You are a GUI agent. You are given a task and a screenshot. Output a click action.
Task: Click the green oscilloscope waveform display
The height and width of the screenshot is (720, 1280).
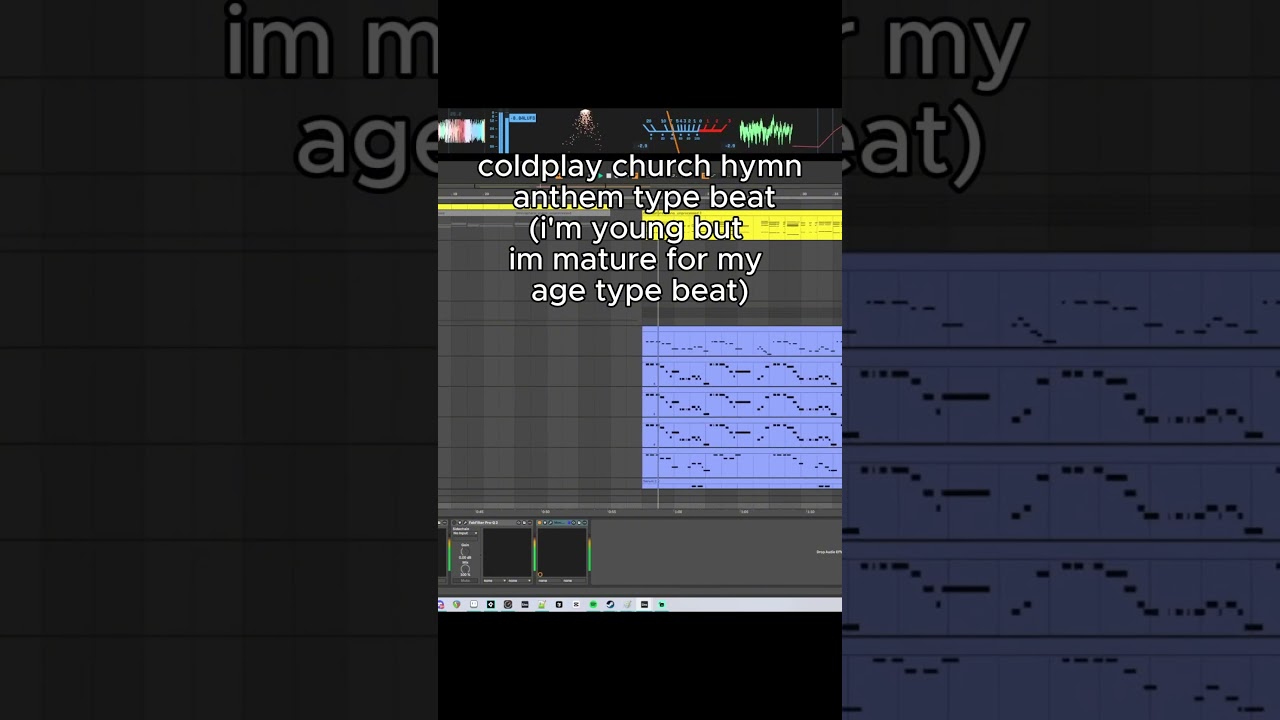tap(766, 132)
